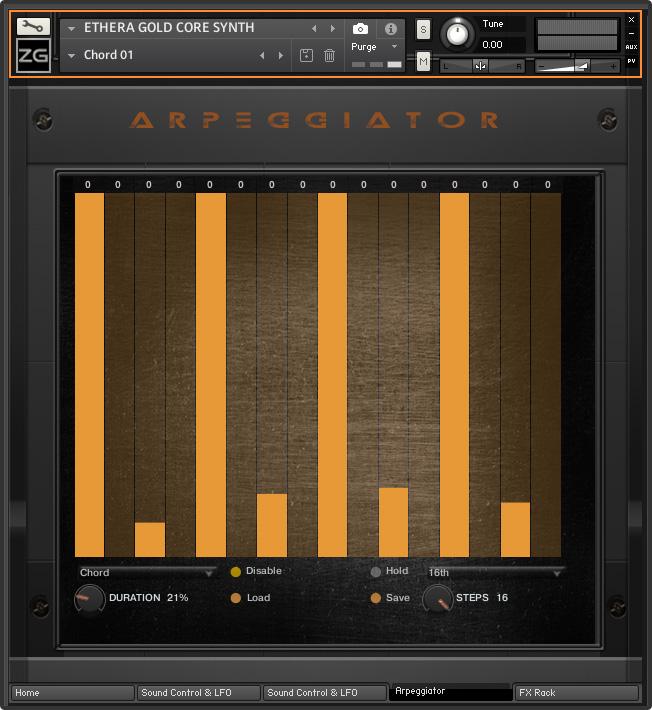Image resolution: width=652 pixels, height=710 pixels.
Task: Solo the instrument with the S button
Action: pyautogui.click(x=423, y=29)
